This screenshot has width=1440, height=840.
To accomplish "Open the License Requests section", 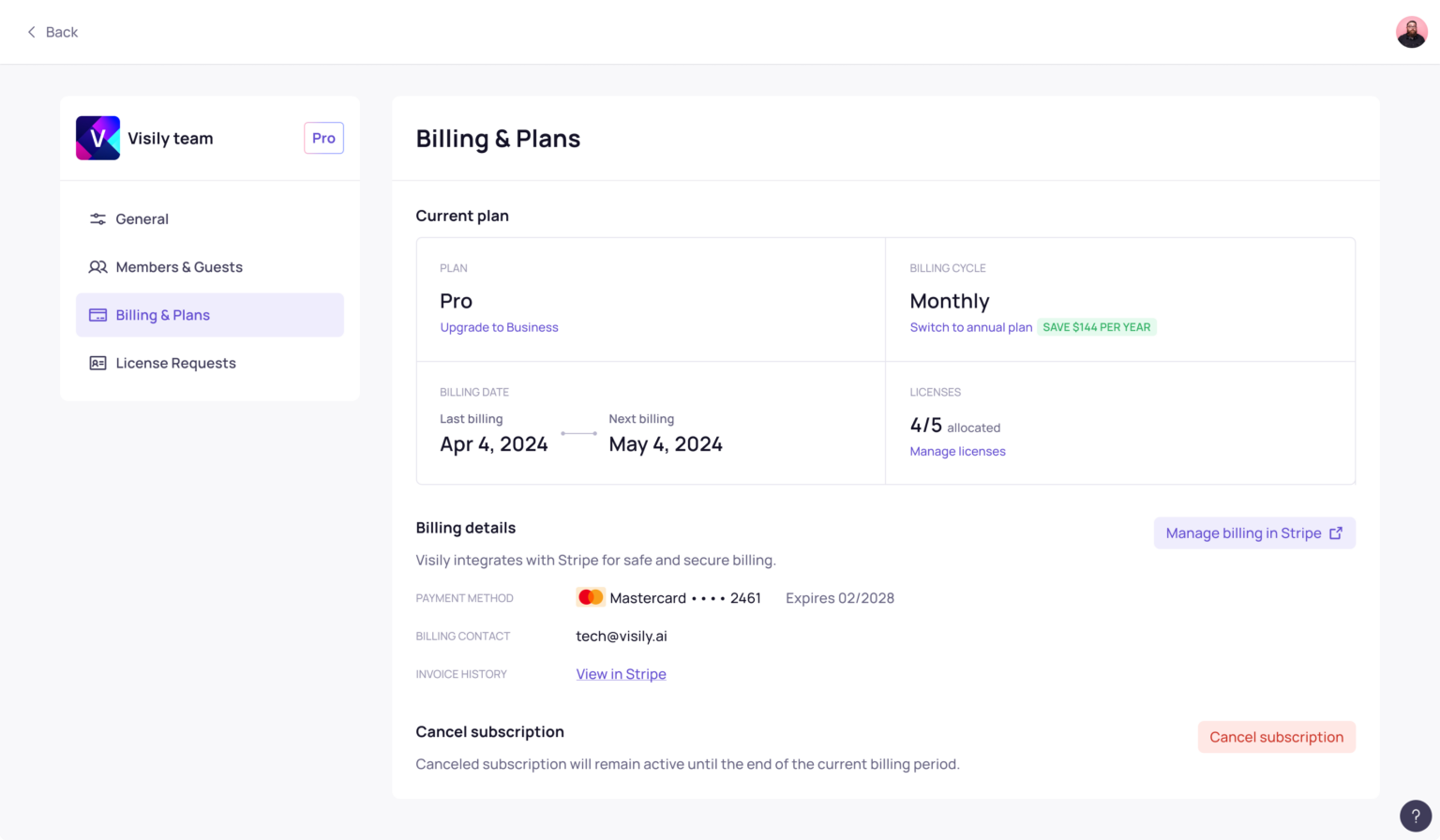I will [175, 363].
